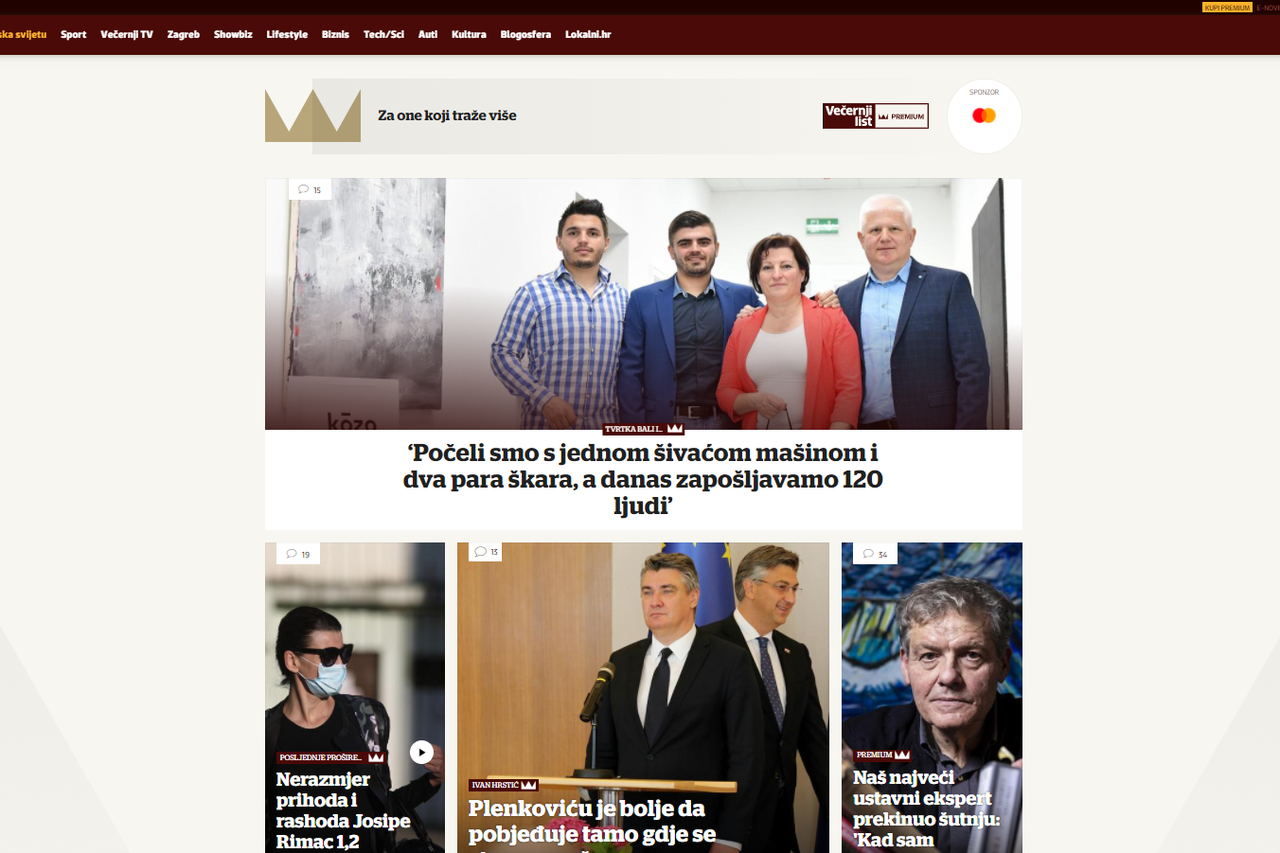Open the Showbiz section
The width and height of the screenshot is (1280, 853).
tap(233, 34)
